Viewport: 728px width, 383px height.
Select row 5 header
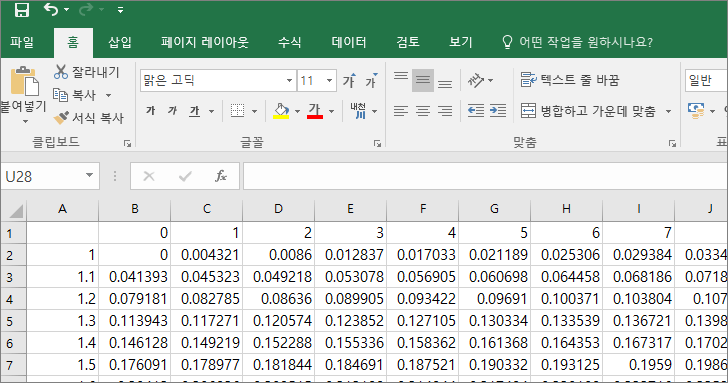tap(13, 321)
